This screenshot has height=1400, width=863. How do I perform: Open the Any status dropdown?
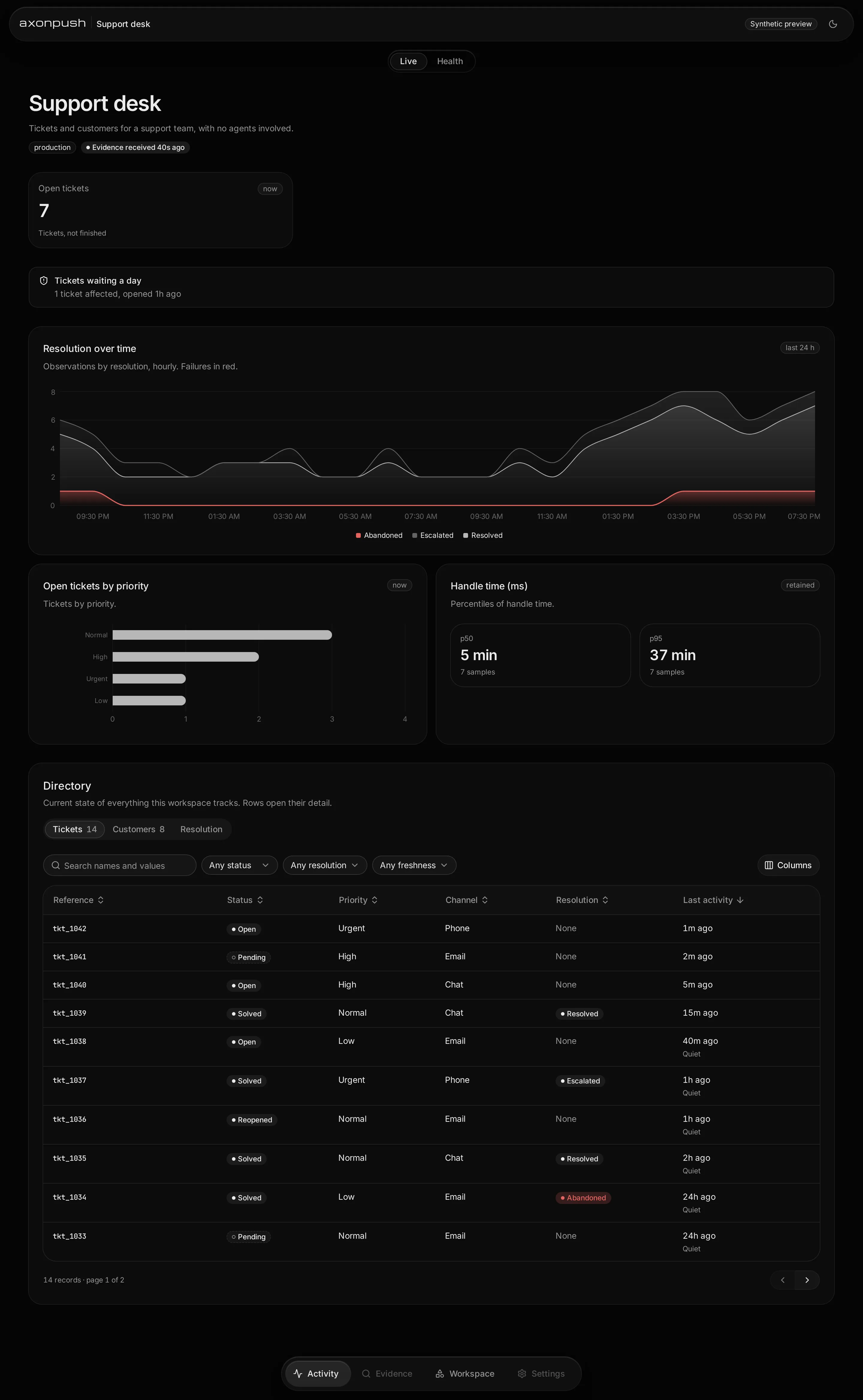click(239, 865)
